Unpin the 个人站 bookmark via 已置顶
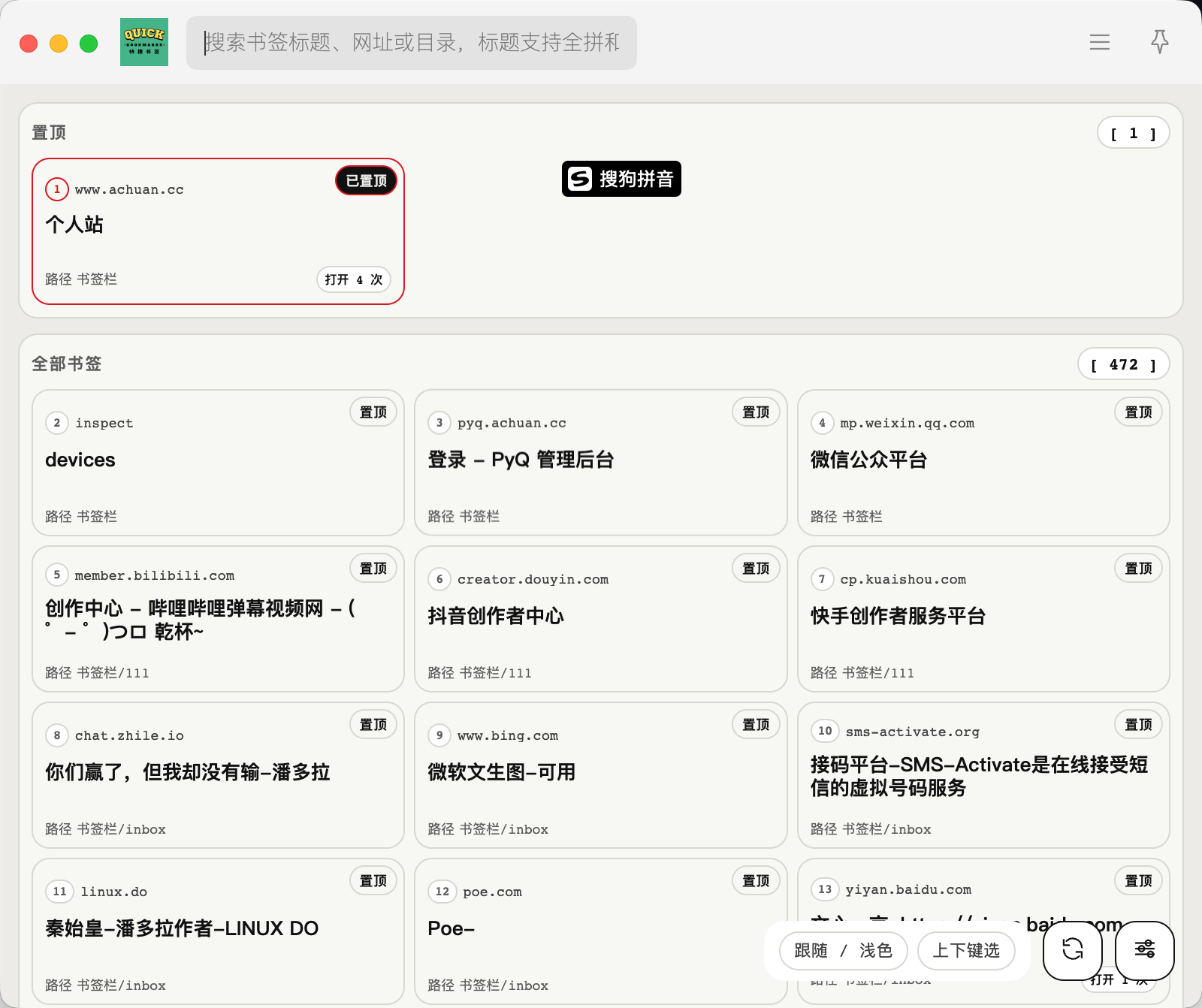 pos(366,180)
